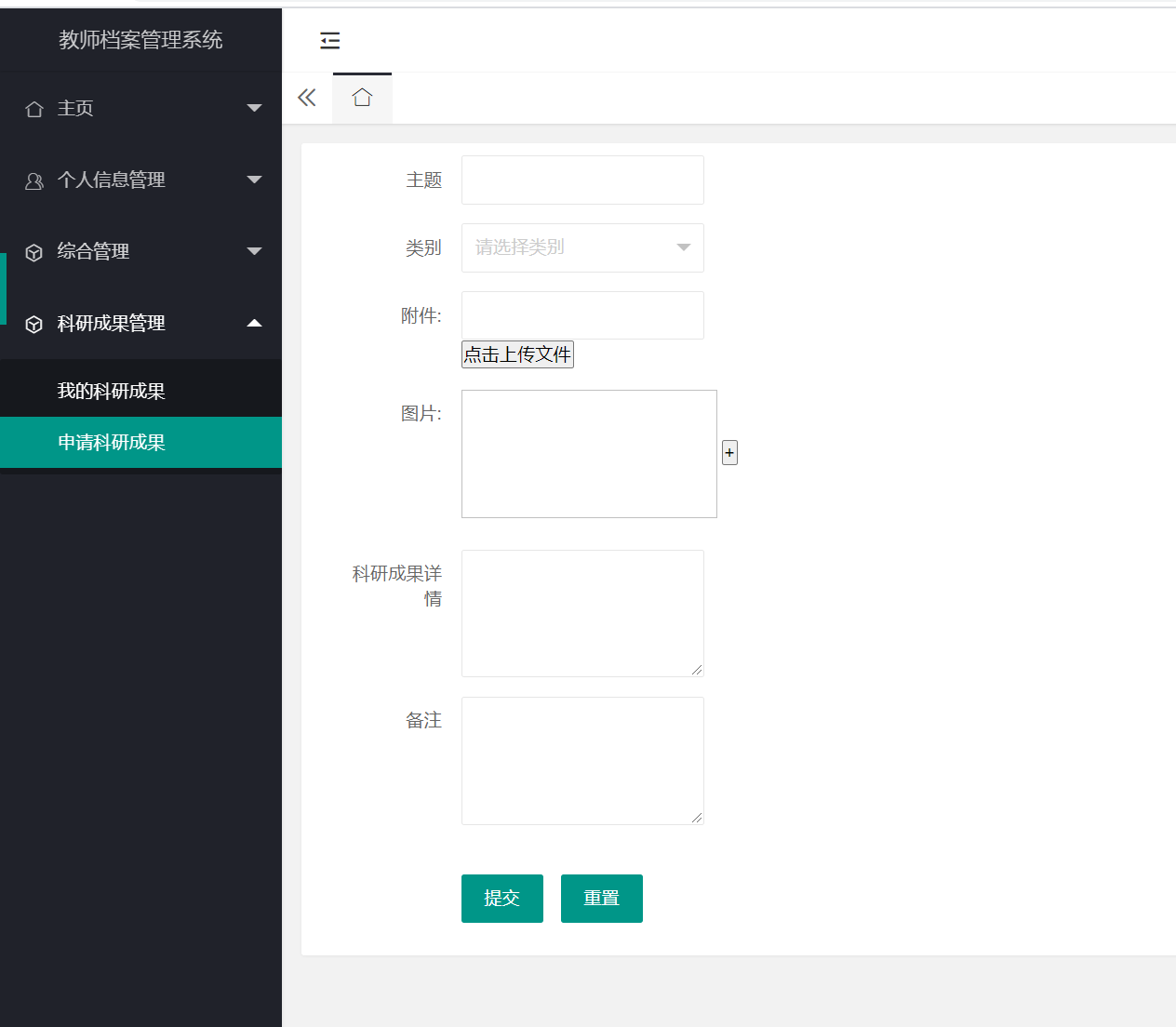Select the 个人信息管理 person icon
The width and height of the screenshot is (1176, 1027).
click(x=34, y=180)
